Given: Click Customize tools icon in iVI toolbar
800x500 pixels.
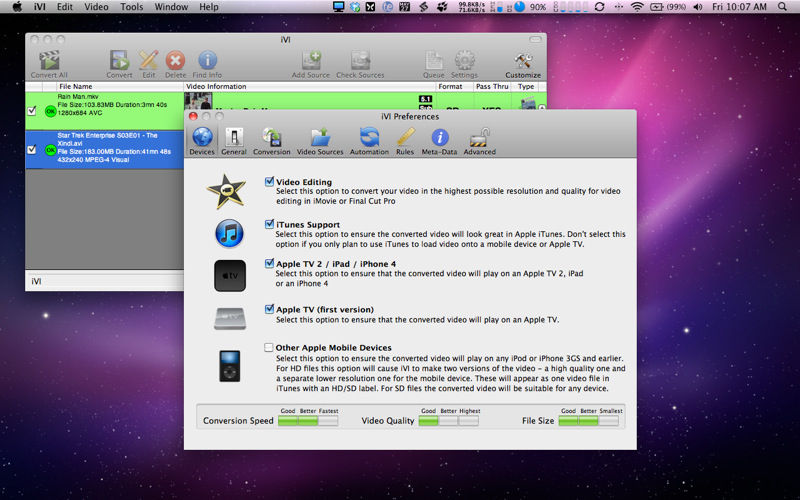Looking at the screenshot, I should point(523,64).
